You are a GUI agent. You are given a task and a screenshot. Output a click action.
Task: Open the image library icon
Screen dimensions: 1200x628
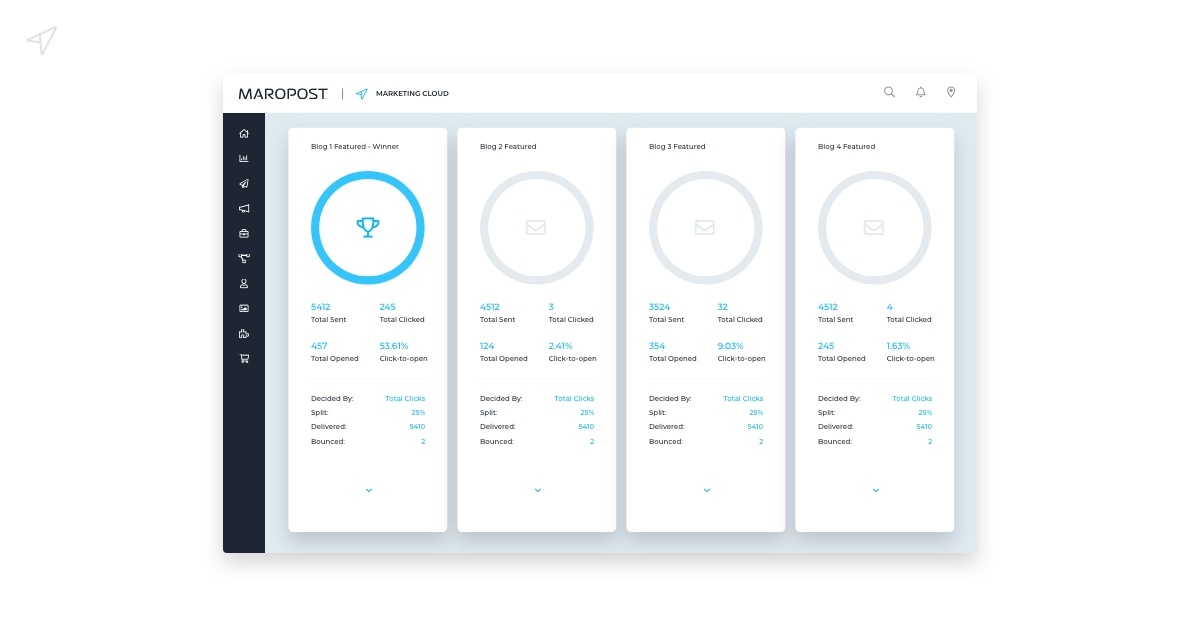point(244,309)
